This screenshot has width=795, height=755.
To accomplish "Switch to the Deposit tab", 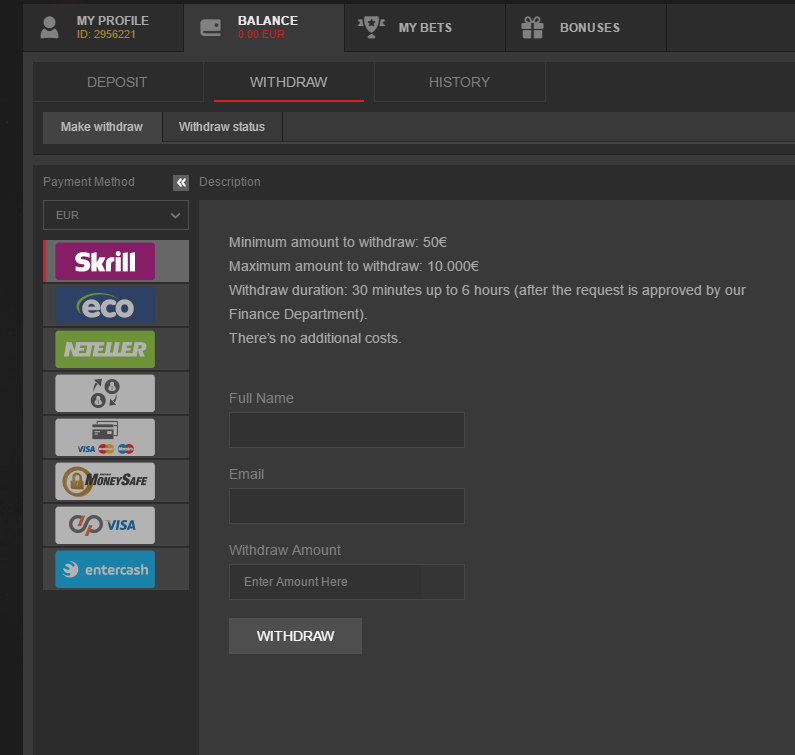I will pyautogui.click(x=118, y=82).
